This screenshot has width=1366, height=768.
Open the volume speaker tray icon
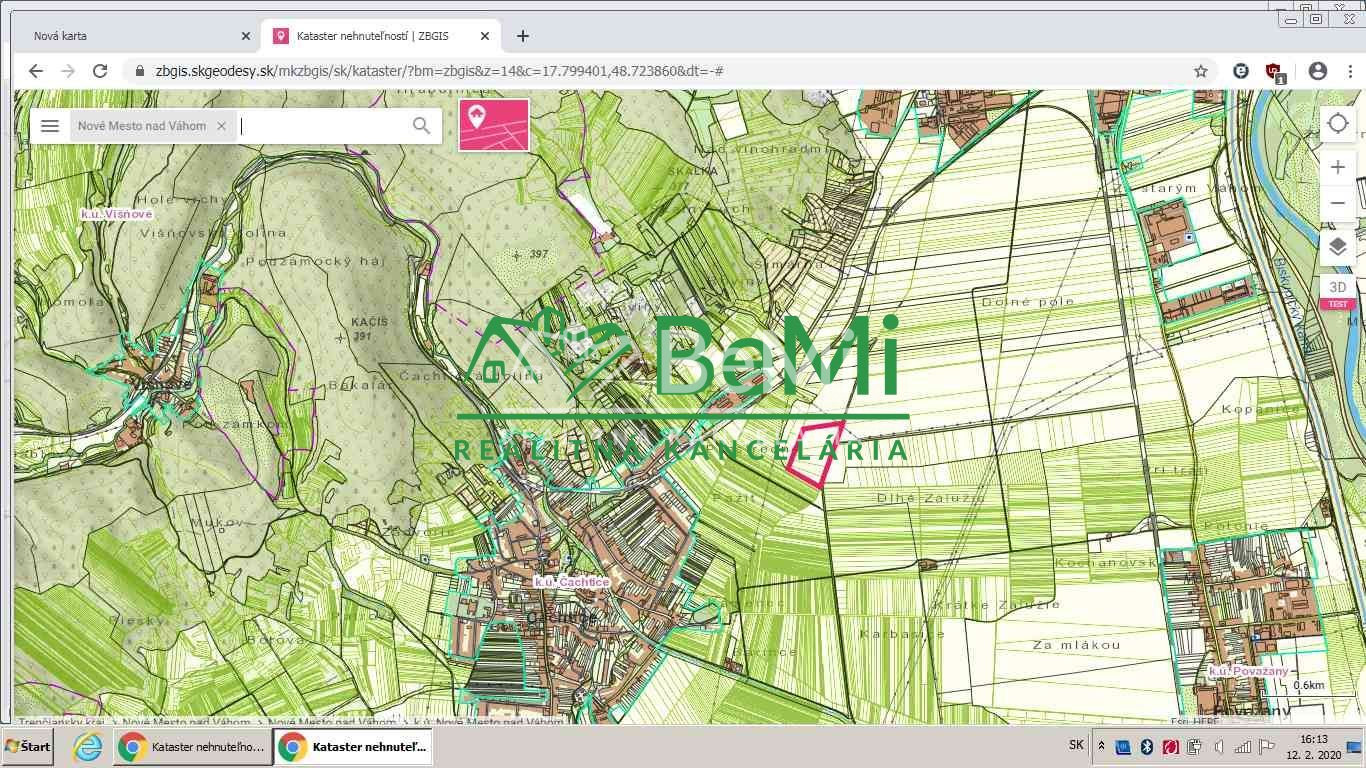tap(1218, 746)
